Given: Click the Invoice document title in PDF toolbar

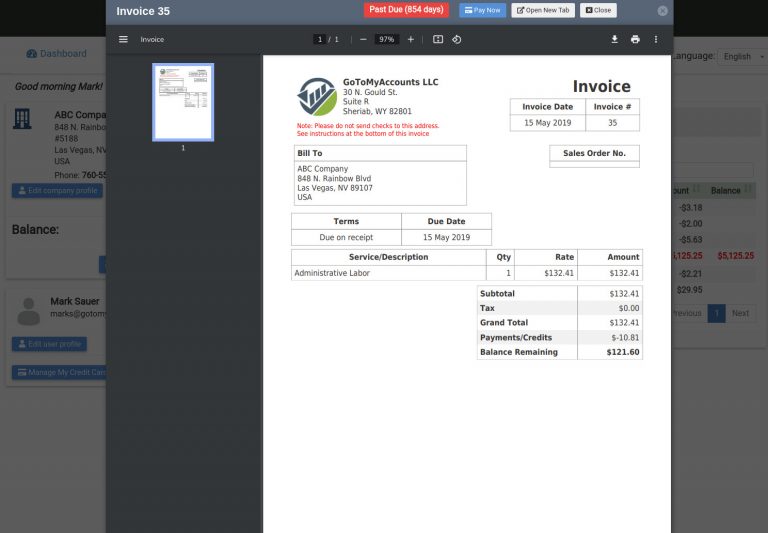Looking at the screenshot, I should (x=152, y=39).
